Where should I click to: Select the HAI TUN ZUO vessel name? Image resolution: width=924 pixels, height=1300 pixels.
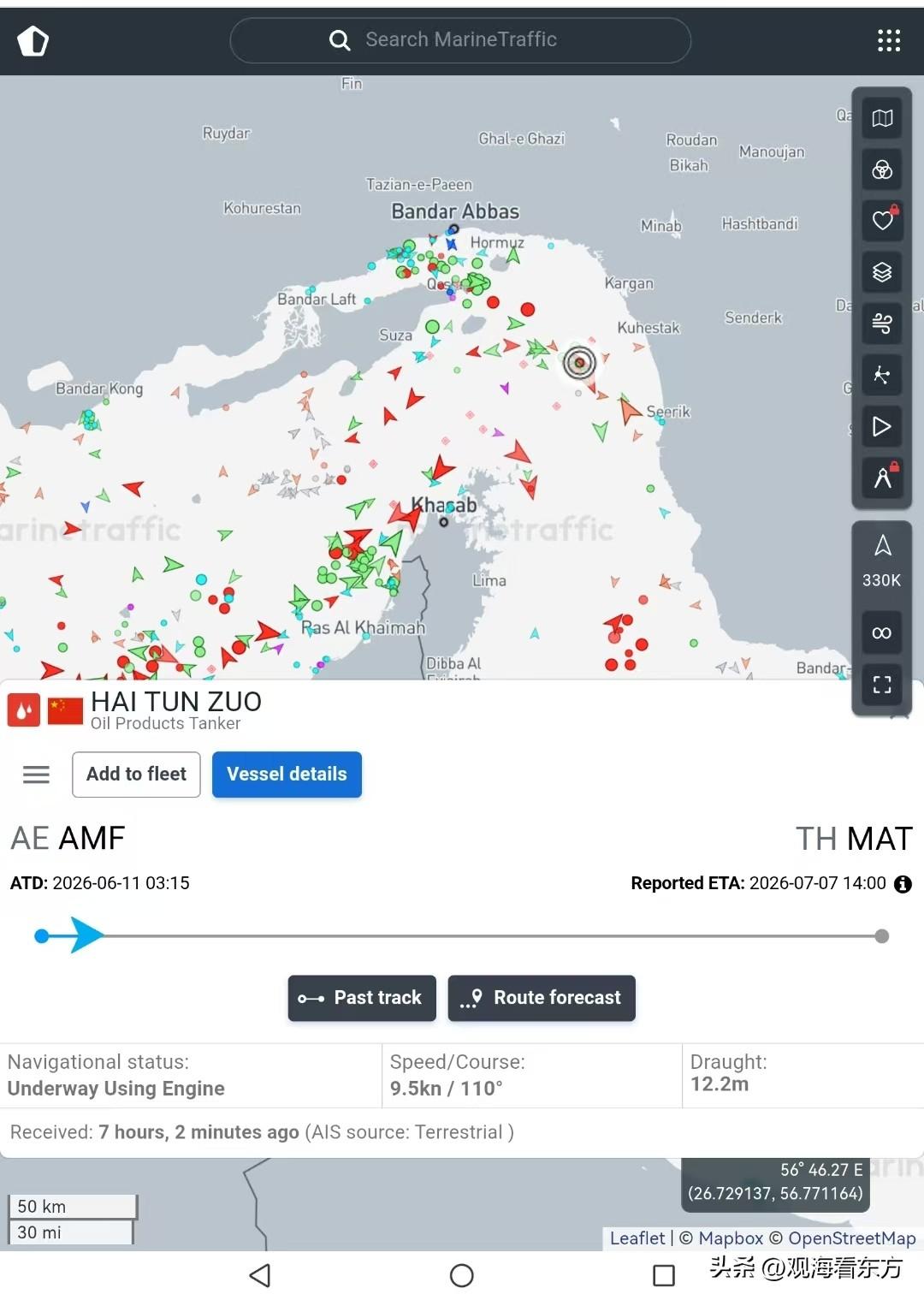(x=176, y=702)
